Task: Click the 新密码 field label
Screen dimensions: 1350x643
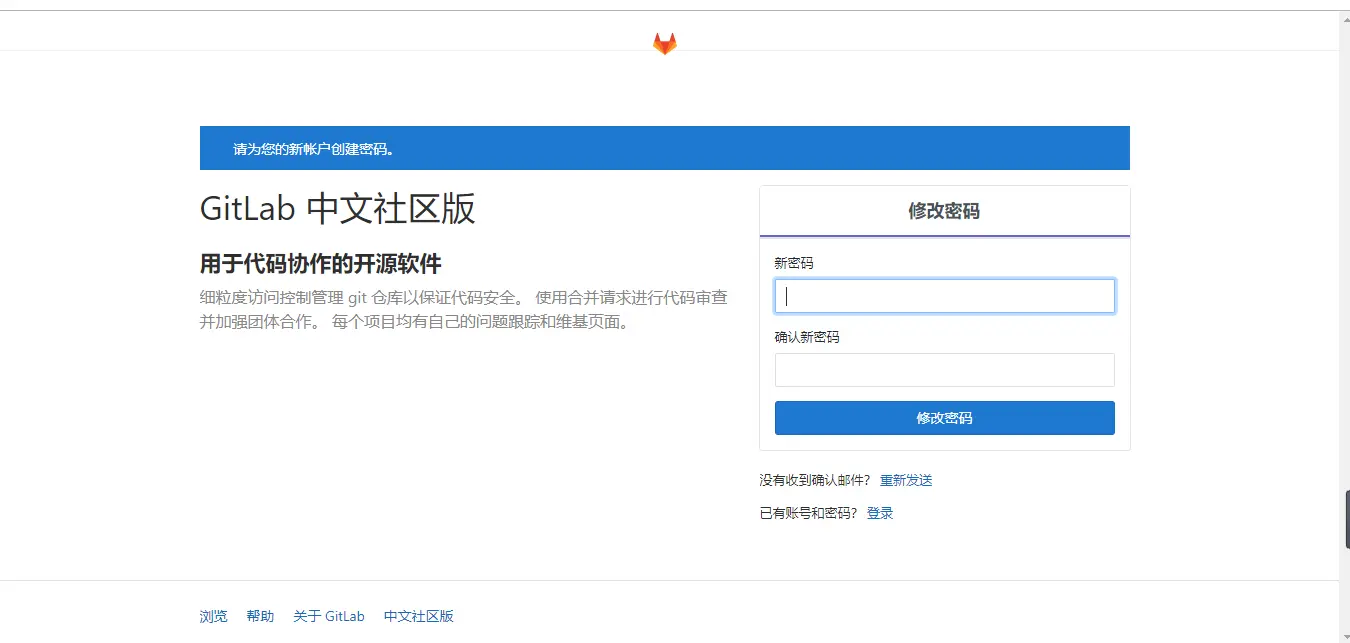Action: pyautogui.click(x=794, y=263)
